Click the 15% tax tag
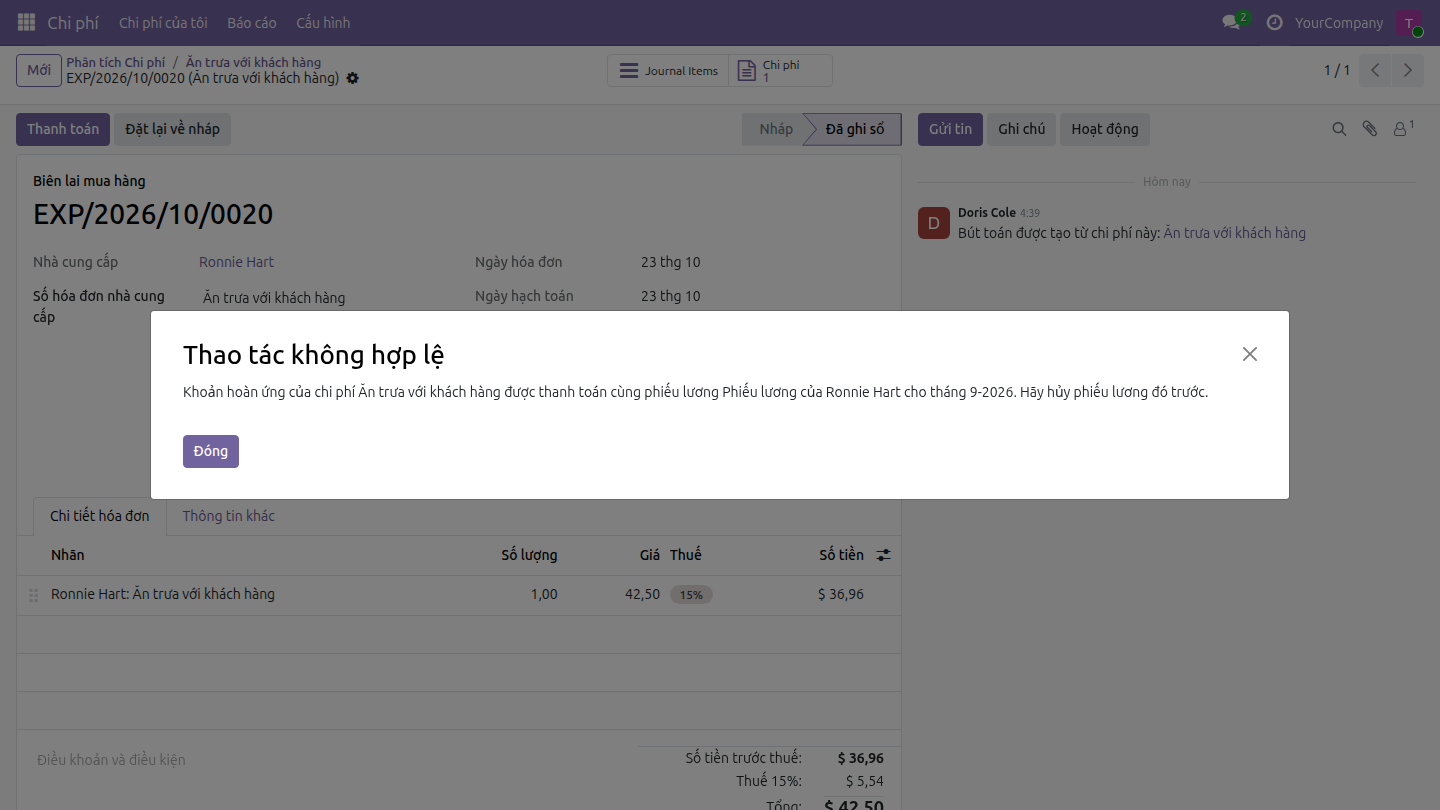 [x=691, y=595]
